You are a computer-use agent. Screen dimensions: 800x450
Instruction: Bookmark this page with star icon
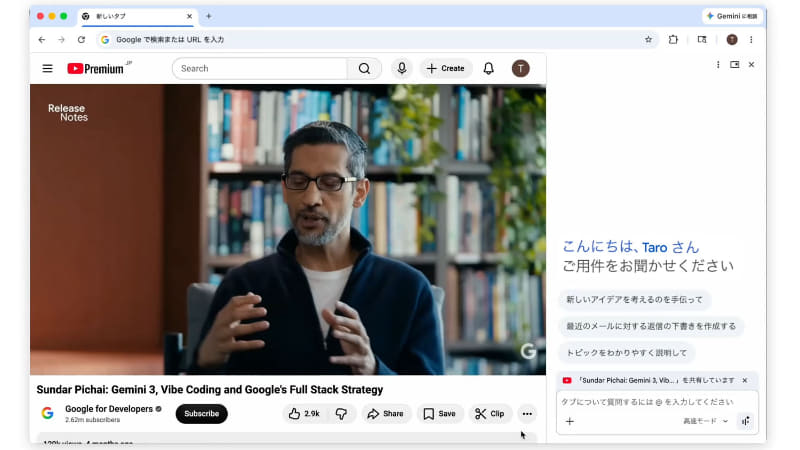[648, 39]
